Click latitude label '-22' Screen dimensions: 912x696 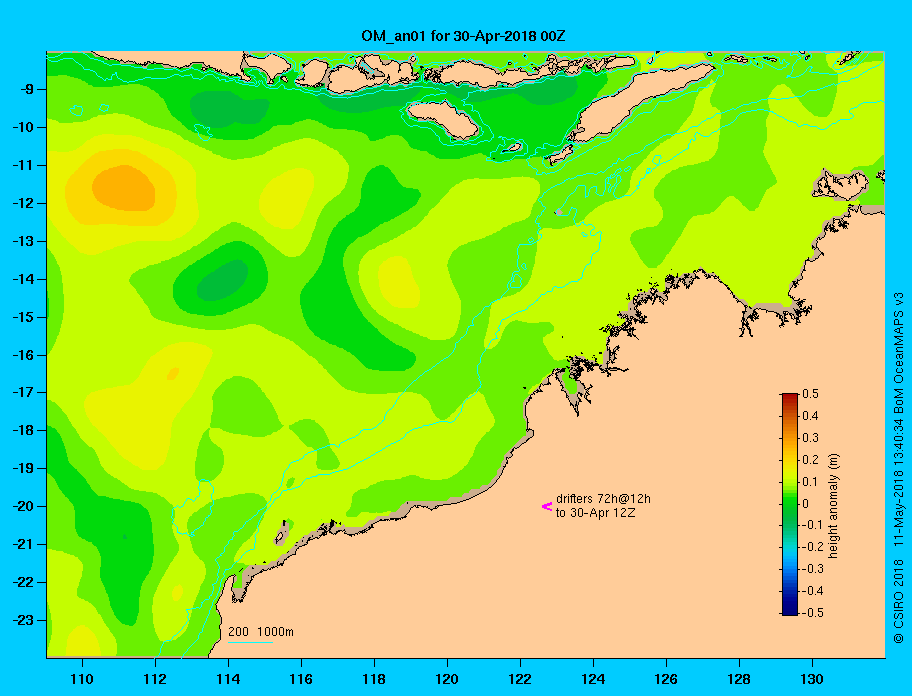pyautogui.click(x=21, y=582)
